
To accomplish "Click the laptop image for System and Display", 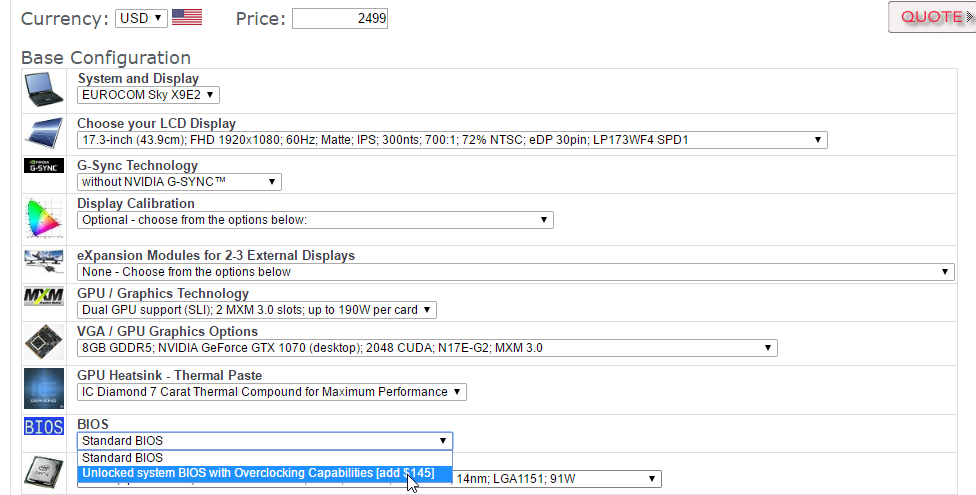I will [x=44, y=90].
